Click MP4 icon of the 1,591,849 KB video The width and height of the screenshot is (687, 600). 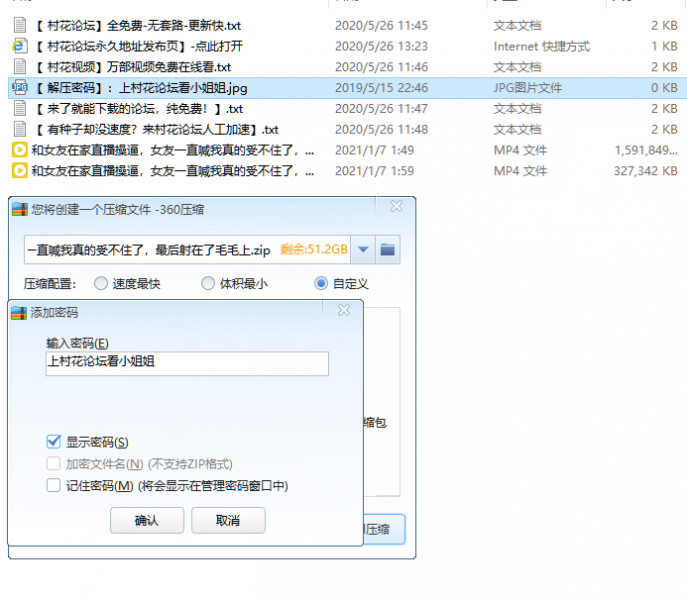pyautogui.click(x=19, y=150)
